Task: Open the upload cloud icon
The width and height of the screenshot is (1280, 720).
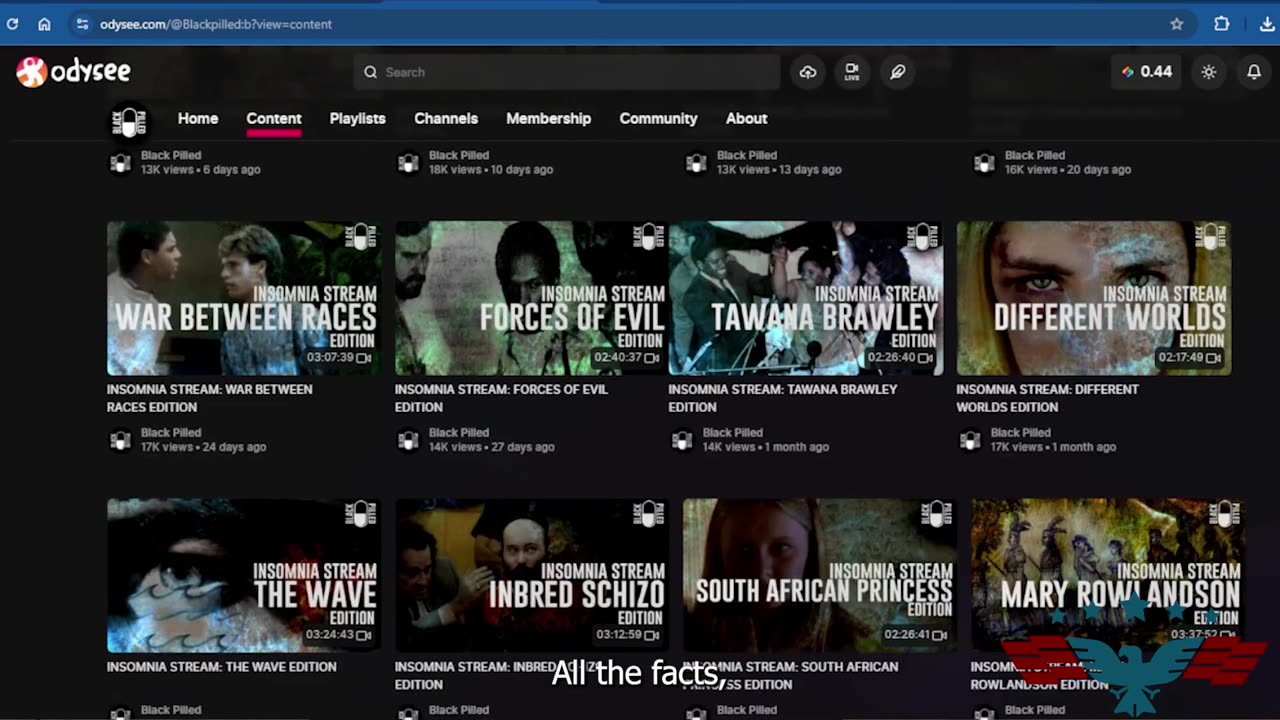Action: pos(808,72)
